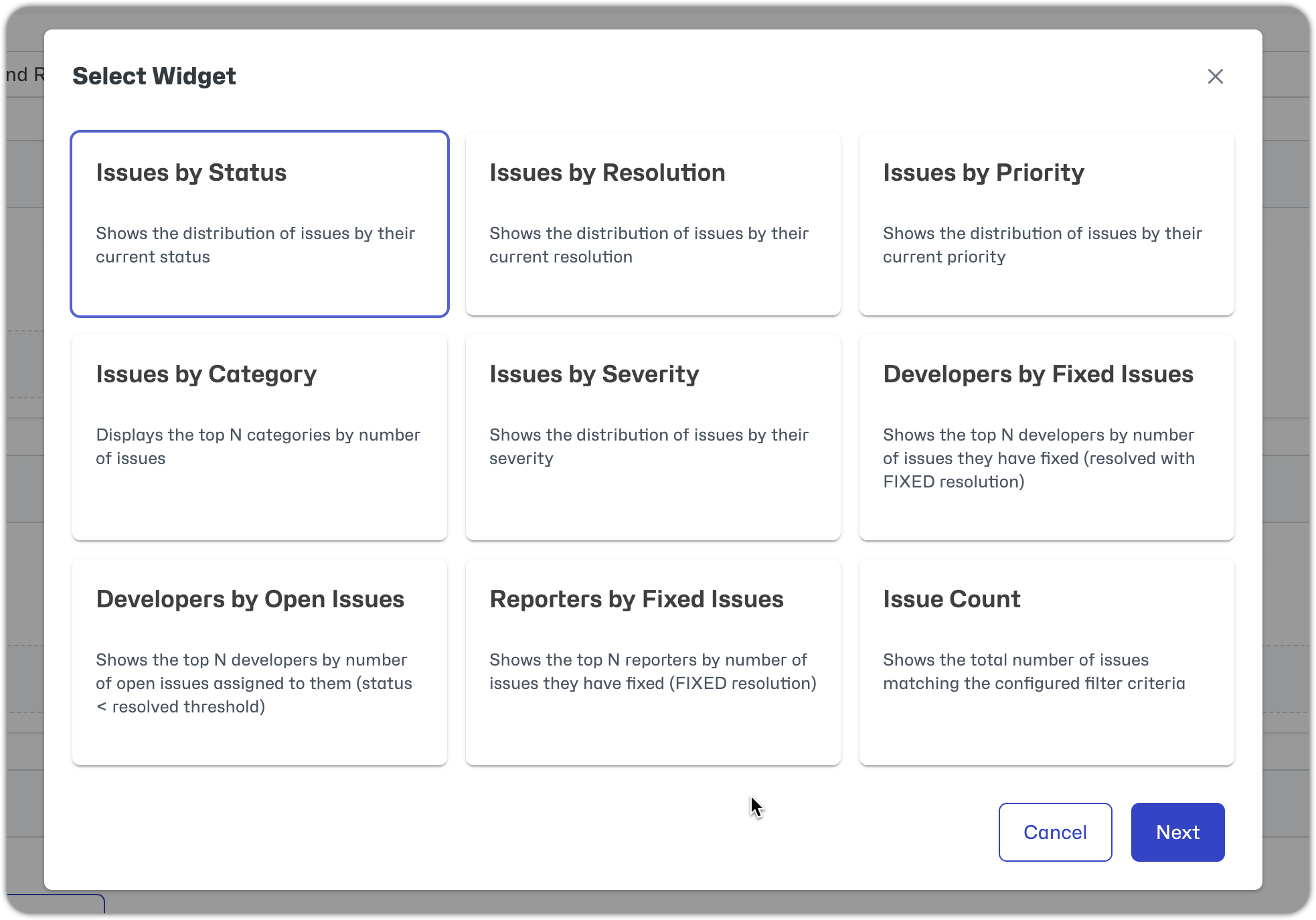Click the Next button
This screenshot has height=920, width=1316.
tap(1177, 832)
